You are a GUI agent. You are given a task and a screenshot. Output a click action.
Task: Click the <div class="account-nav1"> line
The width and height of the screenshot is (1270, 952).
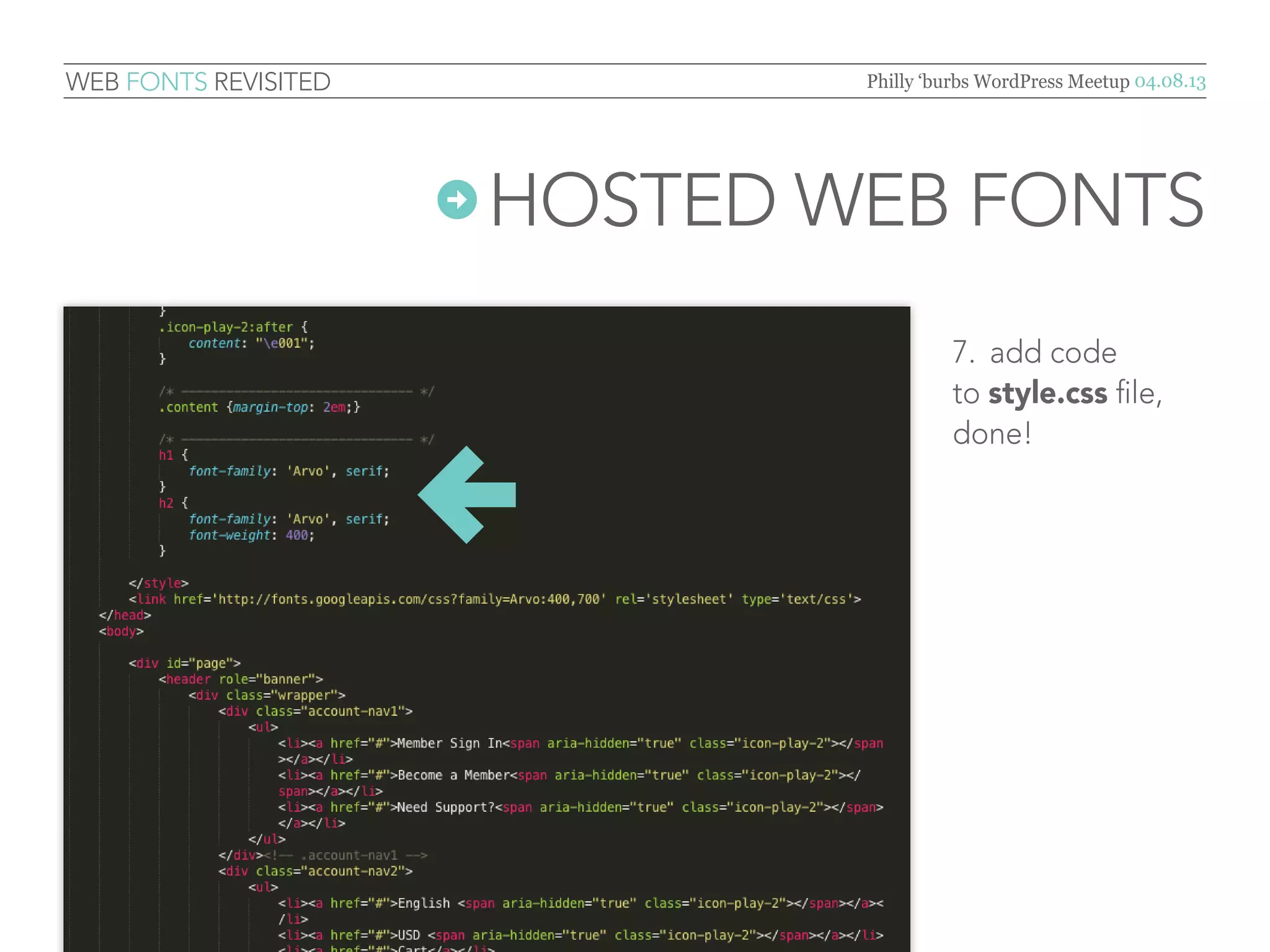pyautogui.click(x=315, y=711)
